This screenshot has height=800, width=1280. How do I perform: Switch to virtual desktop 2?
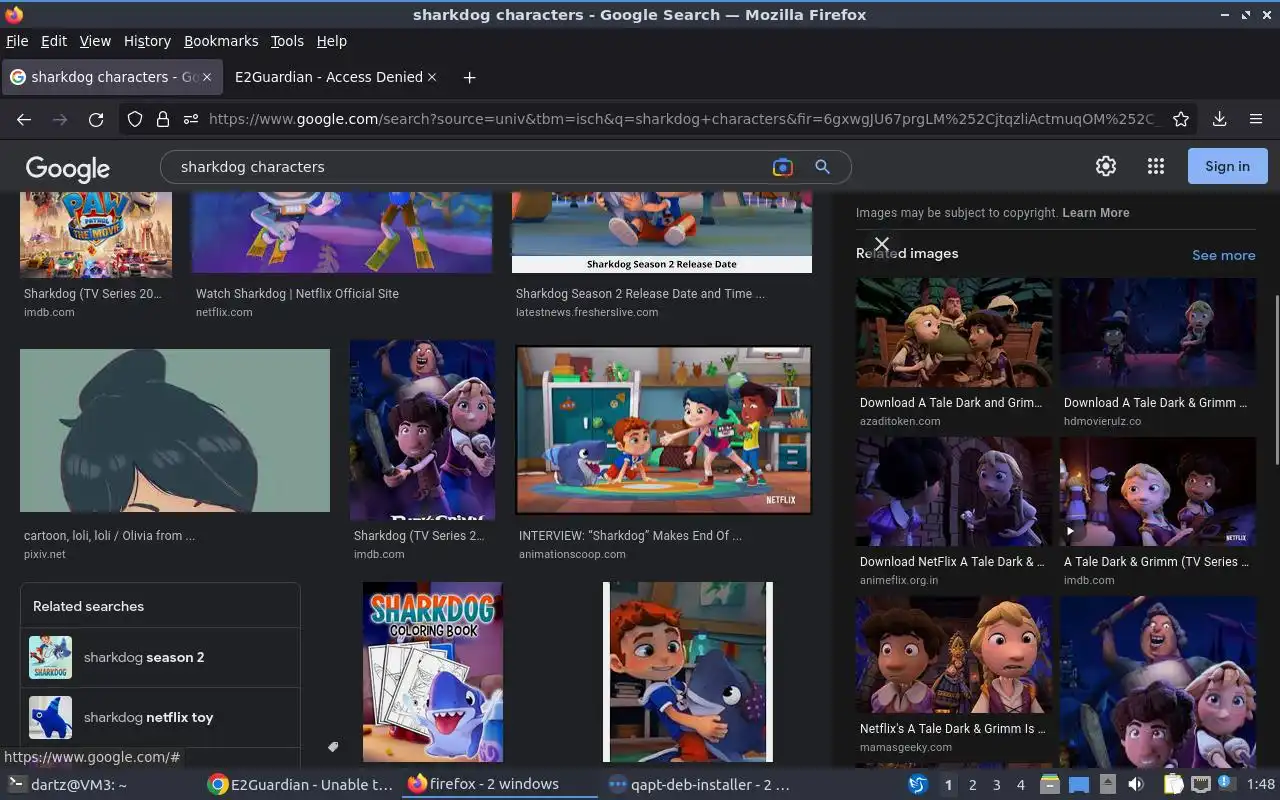[972, 785]
